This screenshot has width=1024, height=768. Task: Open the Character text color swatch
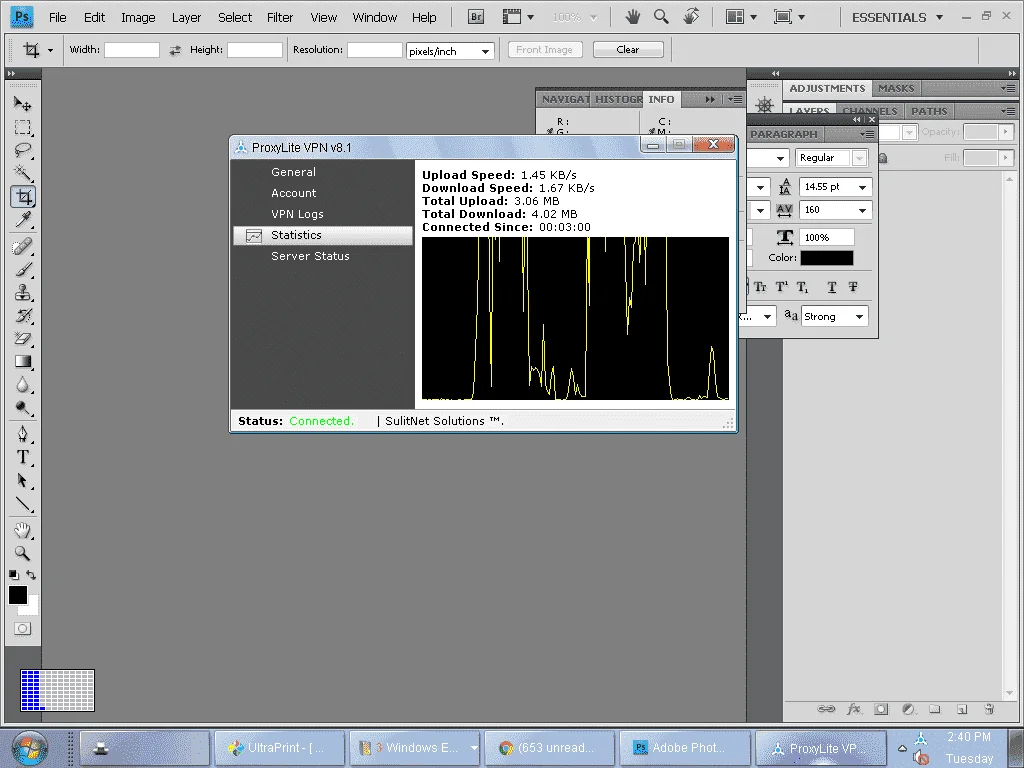pos(827,258)
